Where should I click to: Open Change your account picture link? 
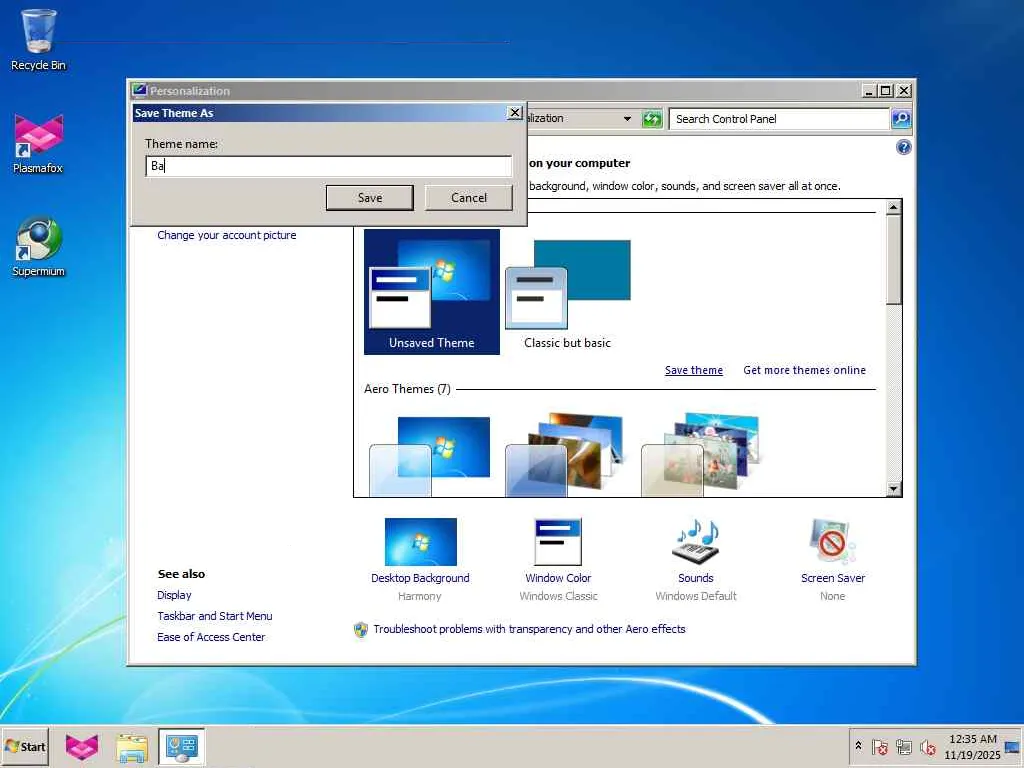pos(227,235)
